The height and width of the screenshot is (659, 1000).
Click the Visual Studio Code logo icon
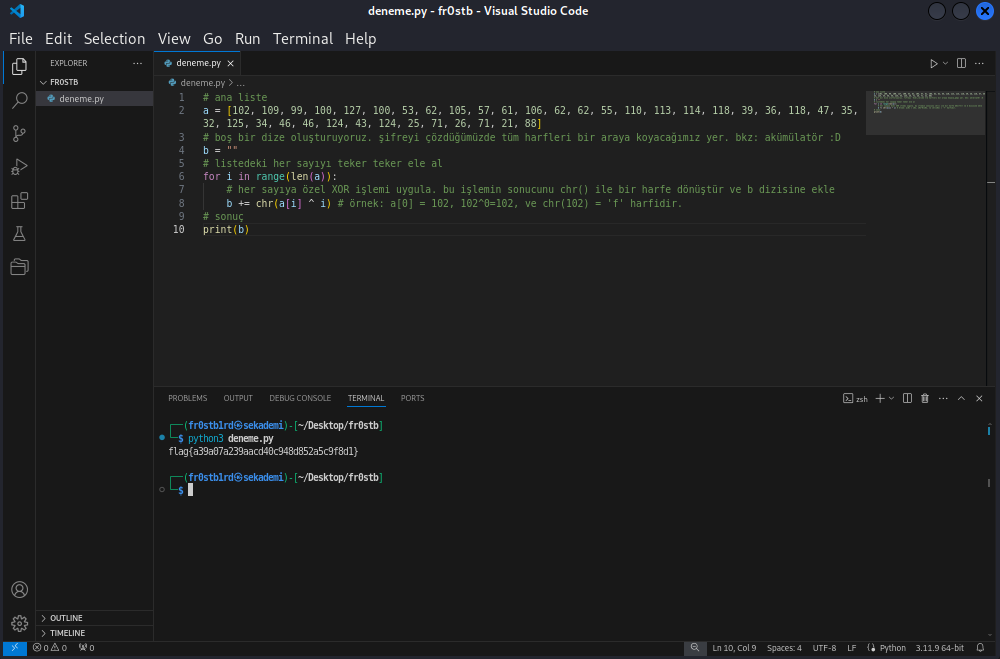point(17,11)
